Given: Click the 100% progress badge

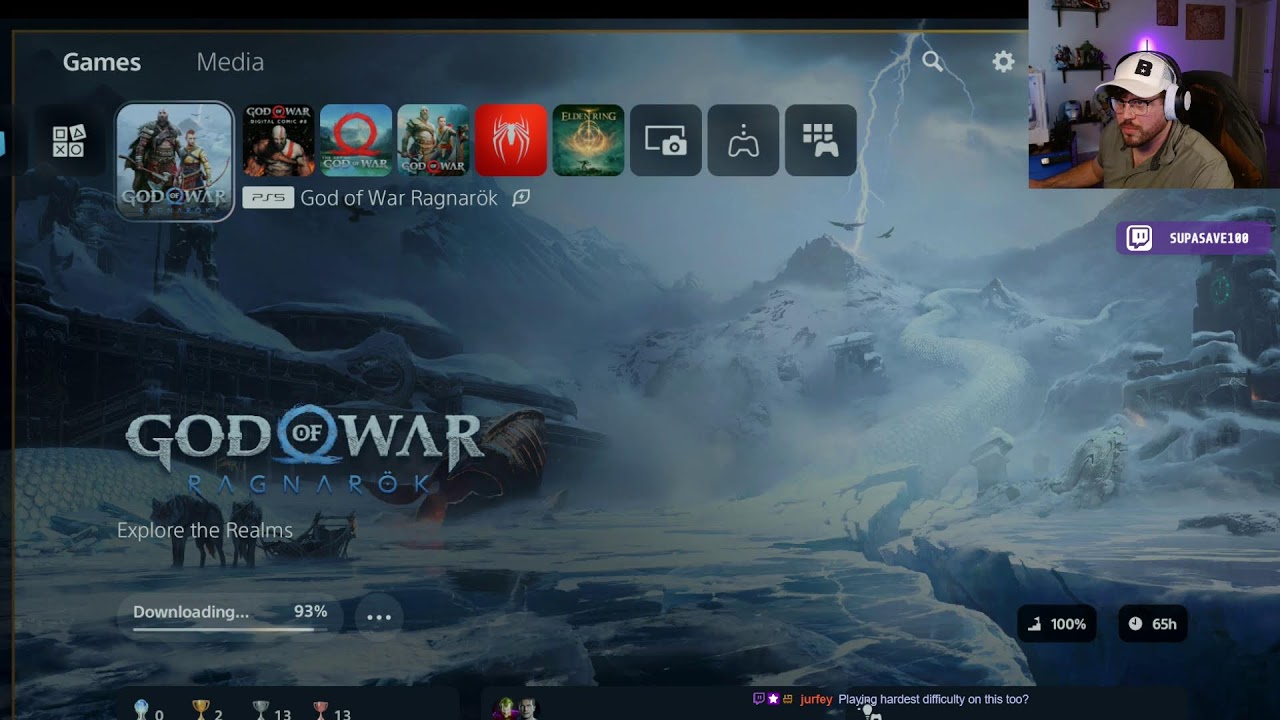Looking at the screenshot, I should point(1058,624).
